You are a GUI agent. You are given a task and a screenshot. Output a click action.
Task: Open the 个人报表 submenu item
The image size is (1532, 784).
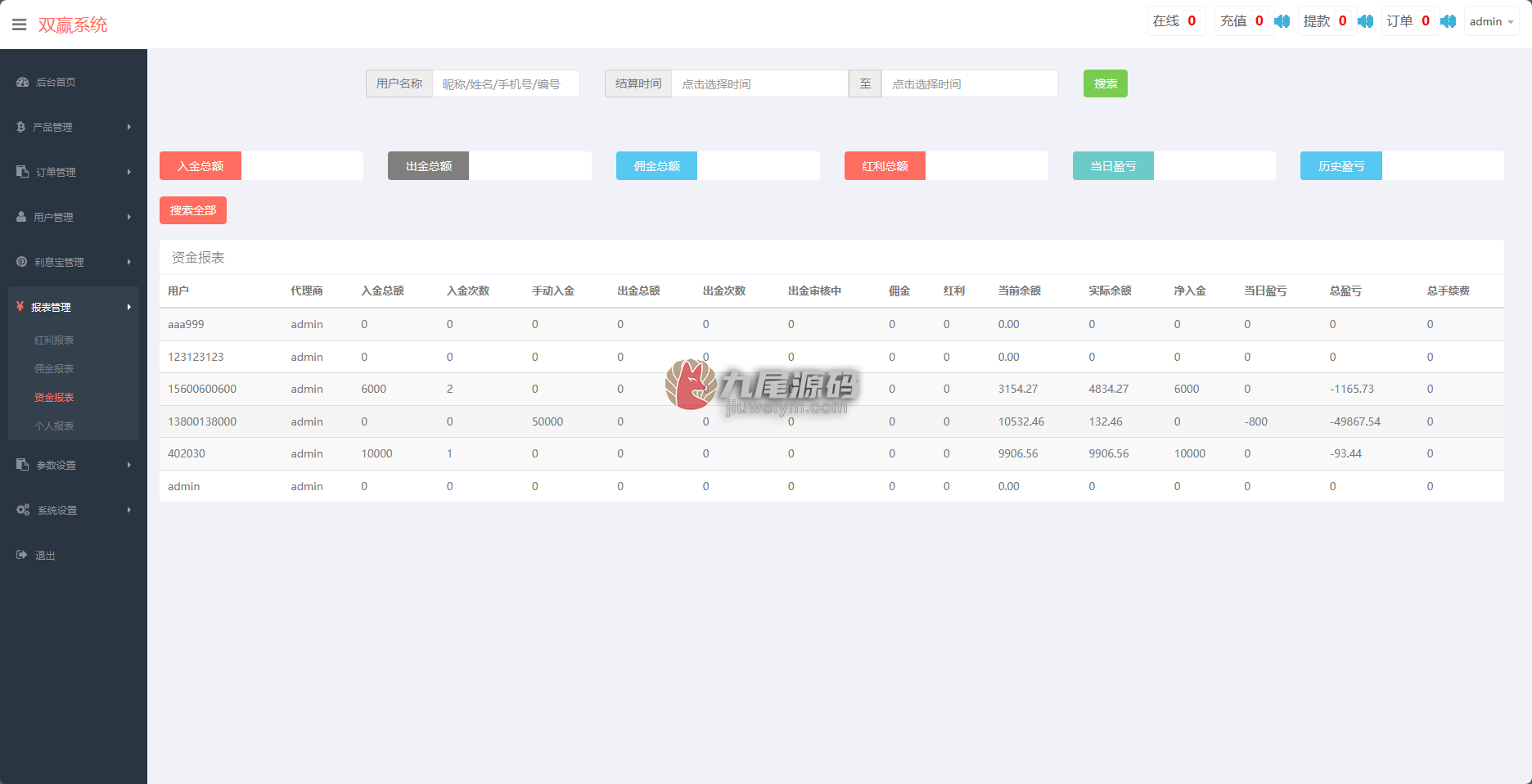point(54,426)
